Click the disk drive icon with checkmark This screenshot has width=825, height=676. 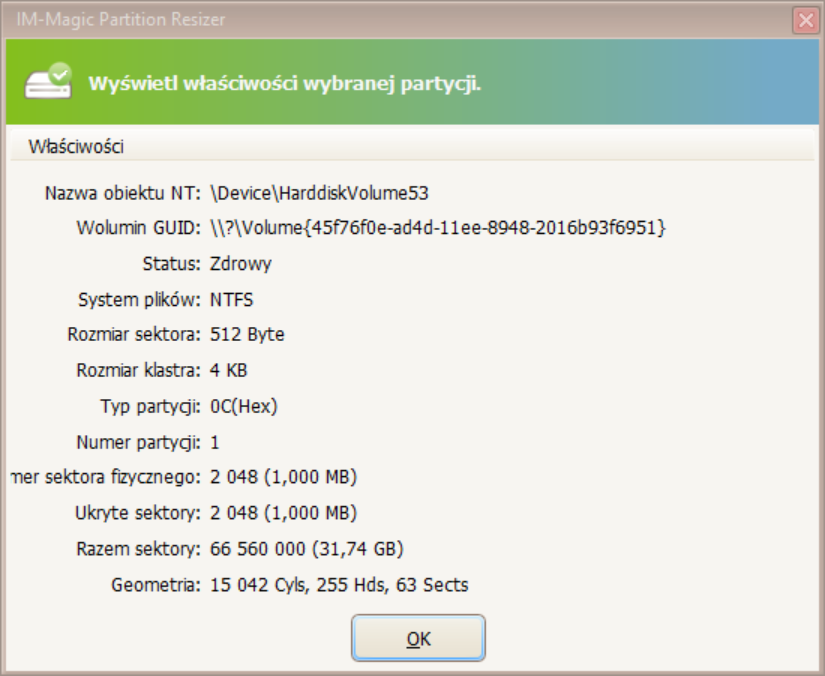(48, 80)
